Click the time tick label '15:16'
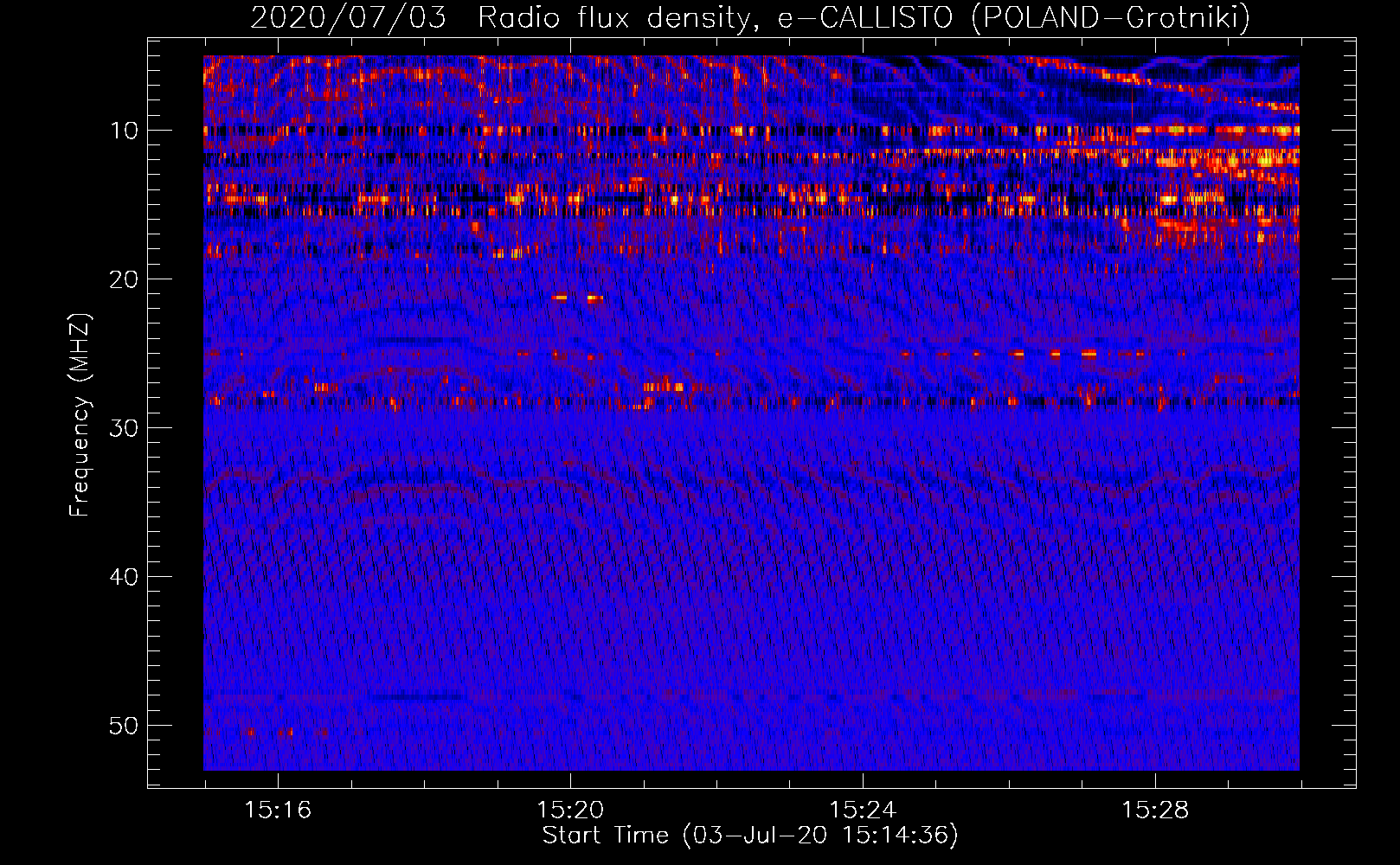 (x=278, y=811)
